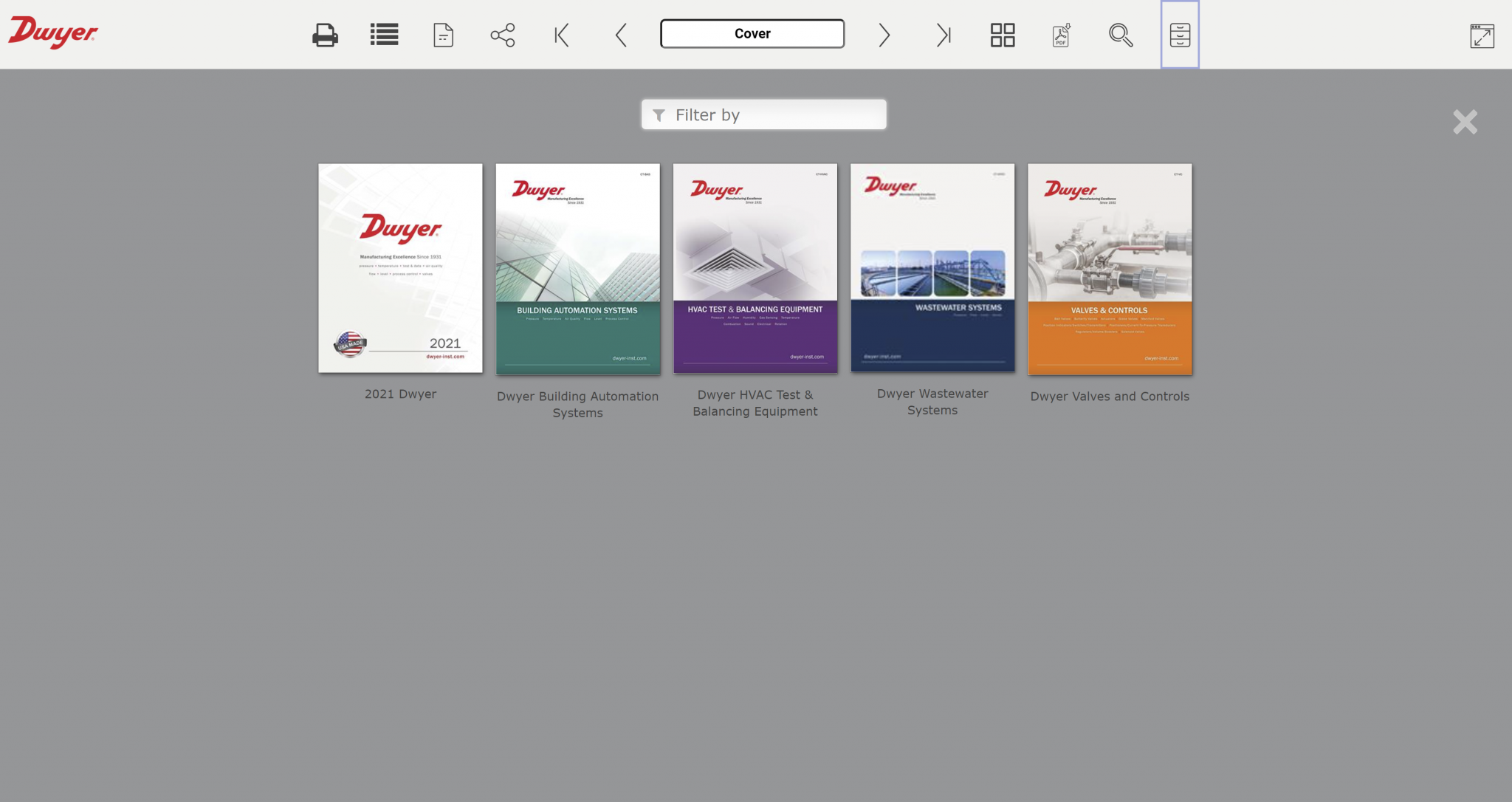
Task: Click the Cover page indicator
Action: tap(752, 33)
